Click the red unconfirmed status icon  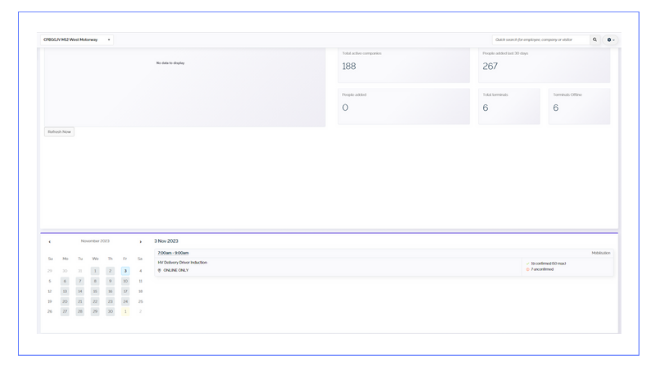click(x=528, y=270)
